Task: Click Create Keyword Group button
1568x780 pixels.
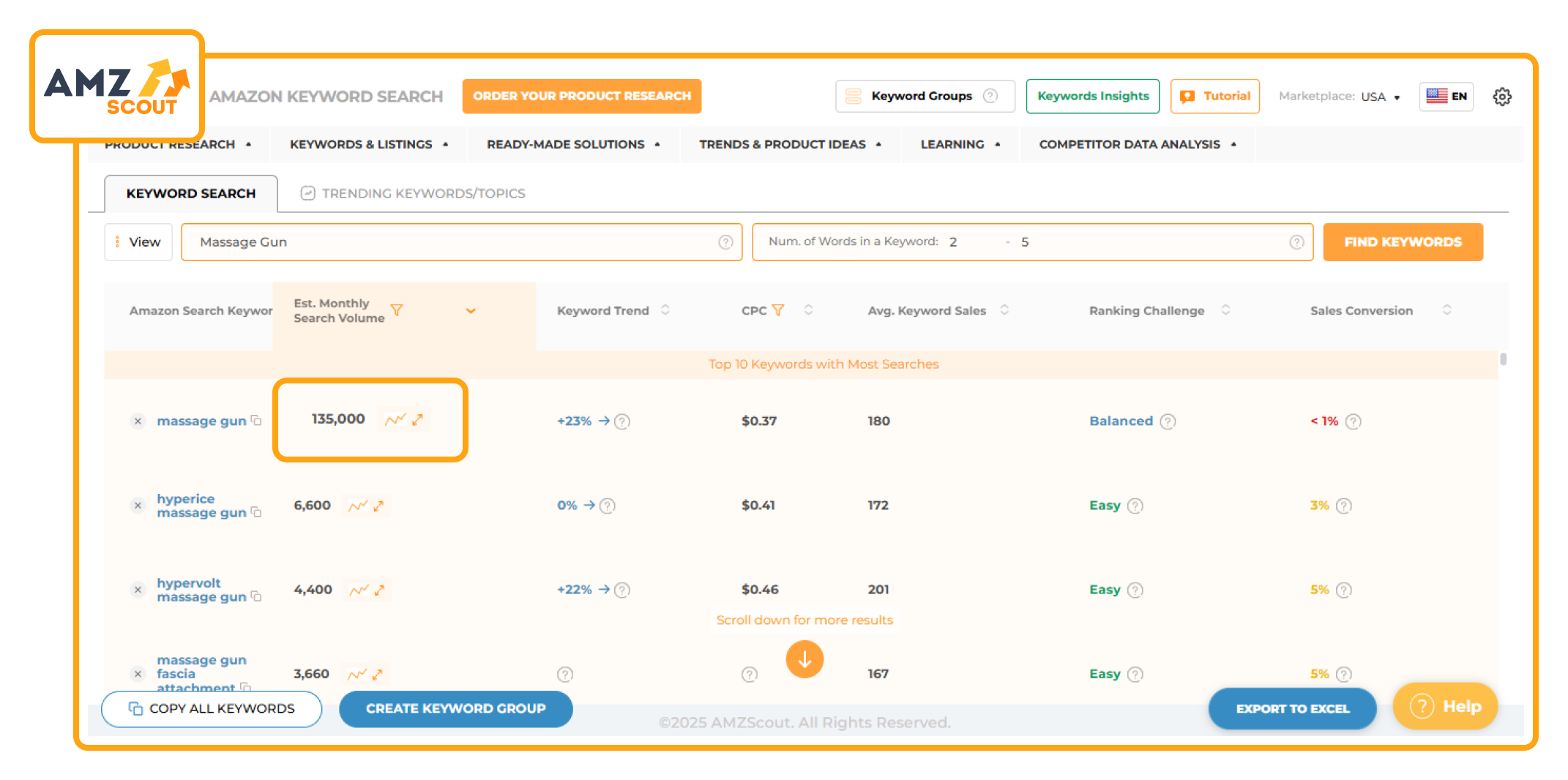Action: (456, 709)
